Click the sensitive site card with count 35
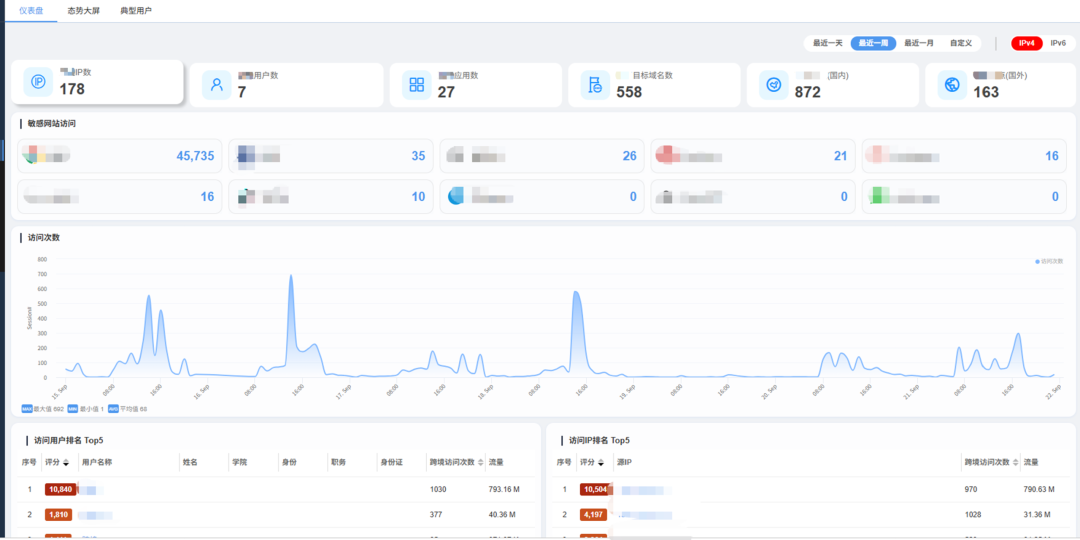This screenshot has height=540, width=1080. point(331,156)
